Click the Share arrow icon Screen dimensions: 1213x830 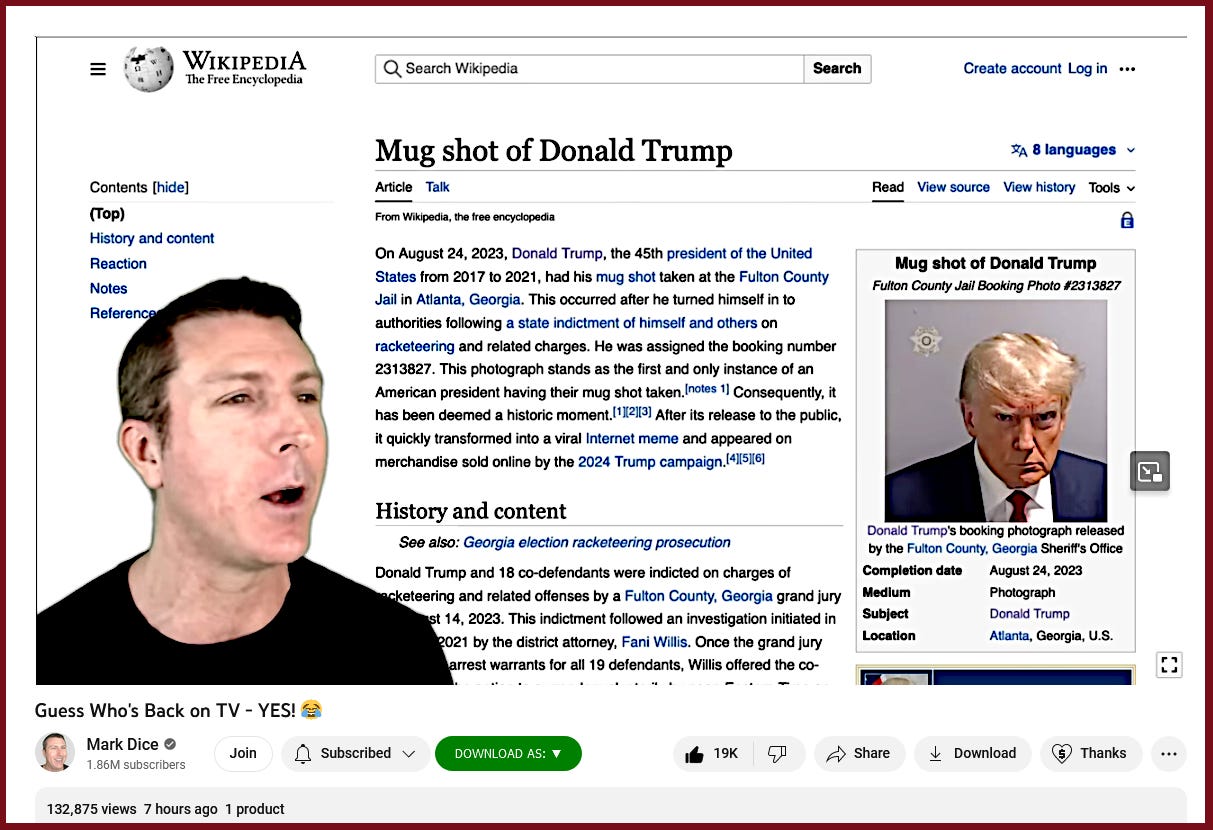point(835,754)
